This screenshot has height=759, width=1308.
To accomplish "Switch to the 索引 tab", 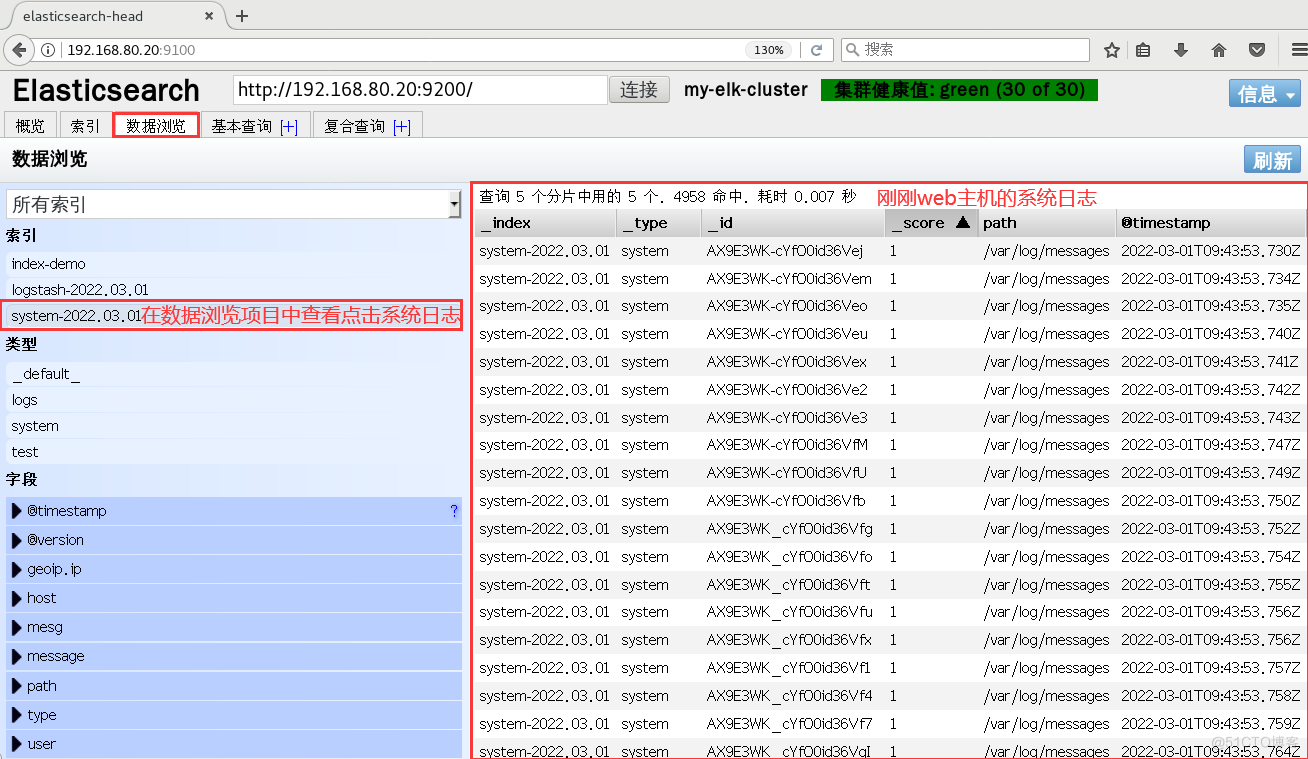I will point(85,126).
